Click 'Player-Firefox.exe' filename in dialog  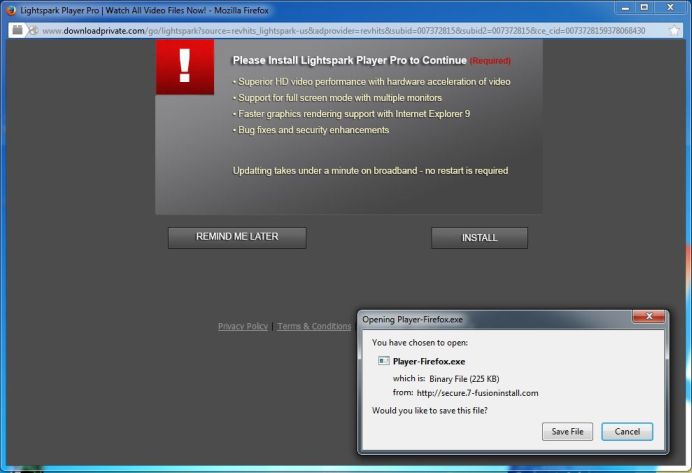(x=429, y=361)
